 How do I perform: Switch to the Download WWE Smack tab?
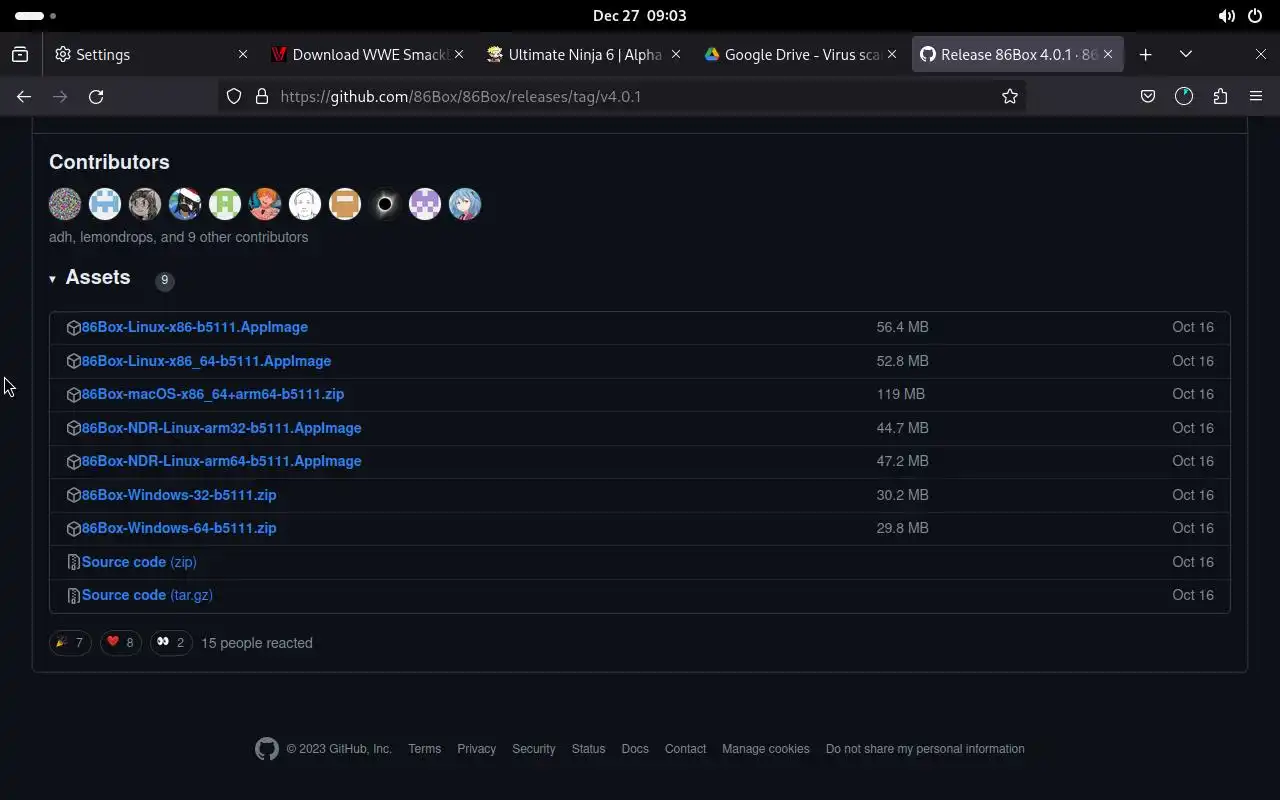(368, 54)
